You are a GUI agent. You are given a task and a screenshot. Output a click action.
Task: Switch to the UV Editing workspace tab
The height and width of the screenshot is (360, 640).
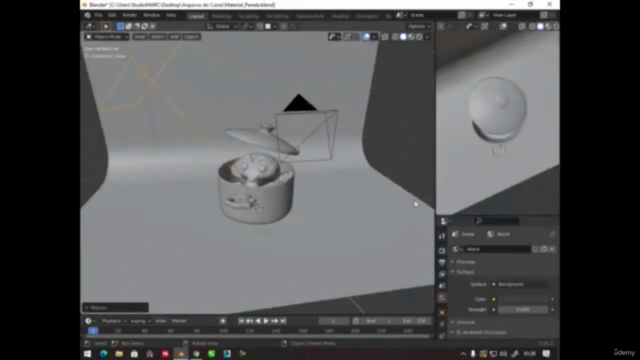pyautogui.click(x=278, y=16)
